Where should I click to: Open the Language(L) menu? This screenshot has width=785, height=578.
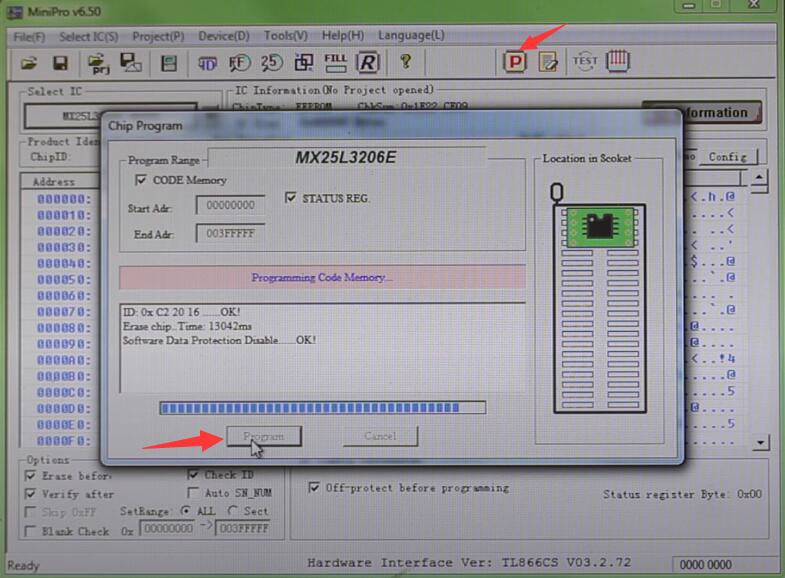[x=411, y=35]
